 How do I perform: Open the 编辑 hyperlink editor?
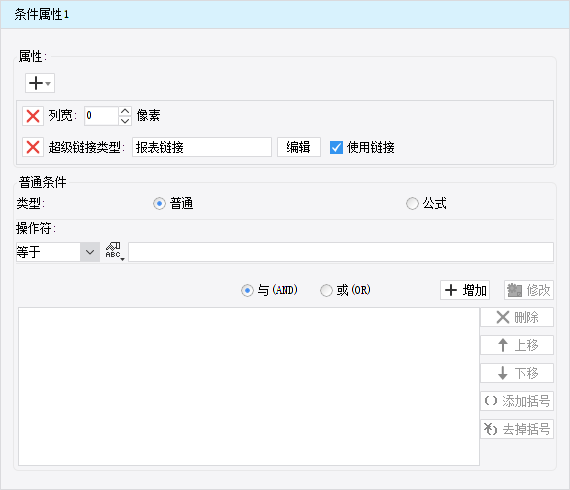pyautogui.click(x=299, y=147)
